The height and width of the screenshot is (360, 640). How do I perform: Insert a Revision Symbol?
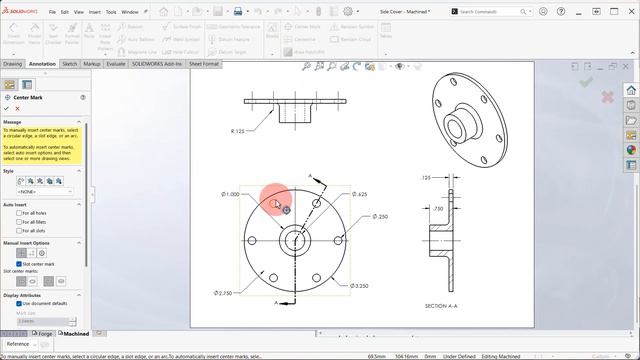click(x=352, y=27)
